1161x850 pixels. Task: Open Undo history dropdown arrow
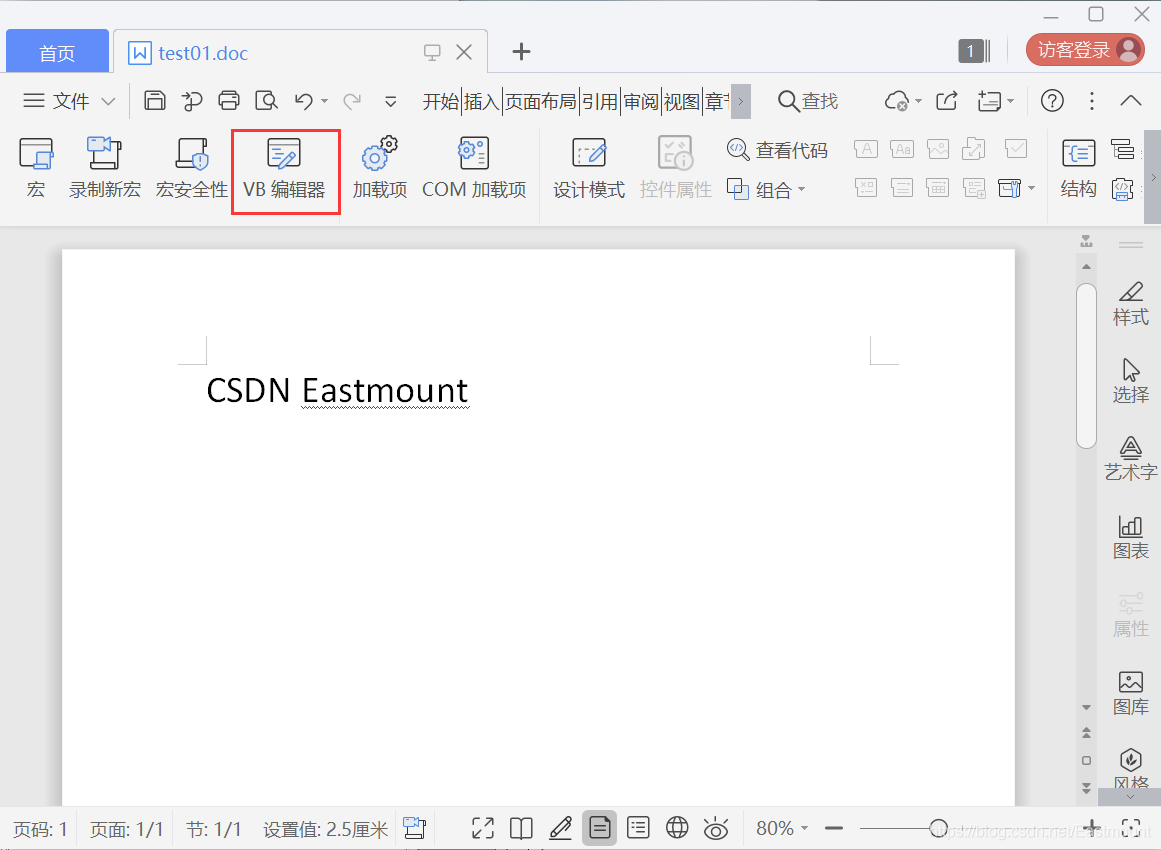pos(324,101)
